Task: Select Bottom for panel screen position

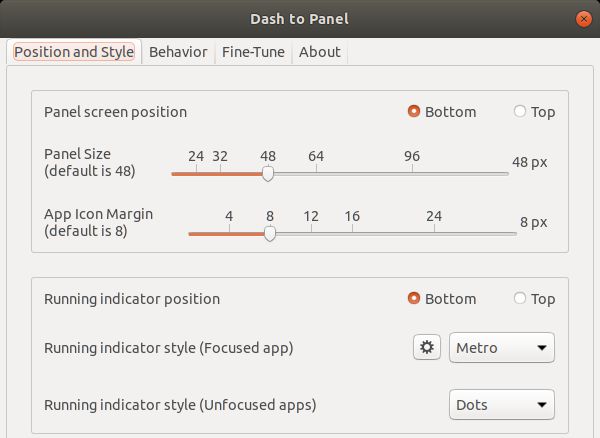Action: coord(442,112)
